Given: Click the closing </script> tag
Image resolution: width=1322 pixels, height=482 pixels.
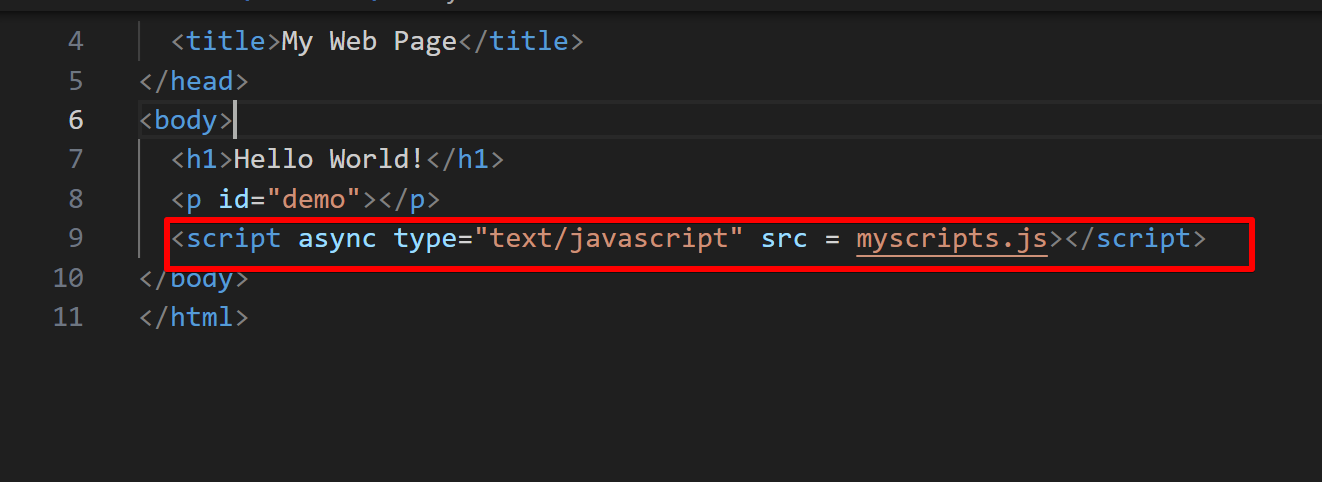Looking at the screenshot, I should [1135, 239].
